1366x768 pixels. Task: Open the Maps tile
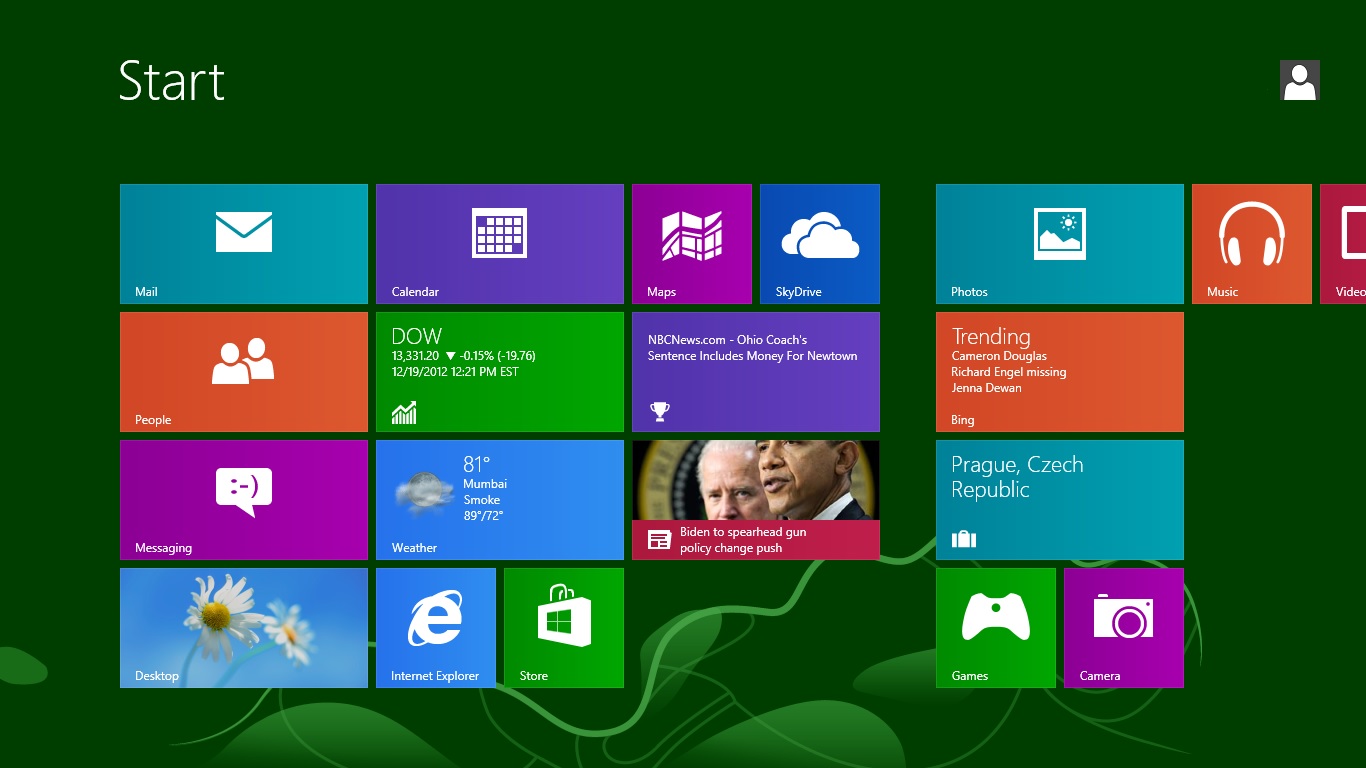(691, 243)
